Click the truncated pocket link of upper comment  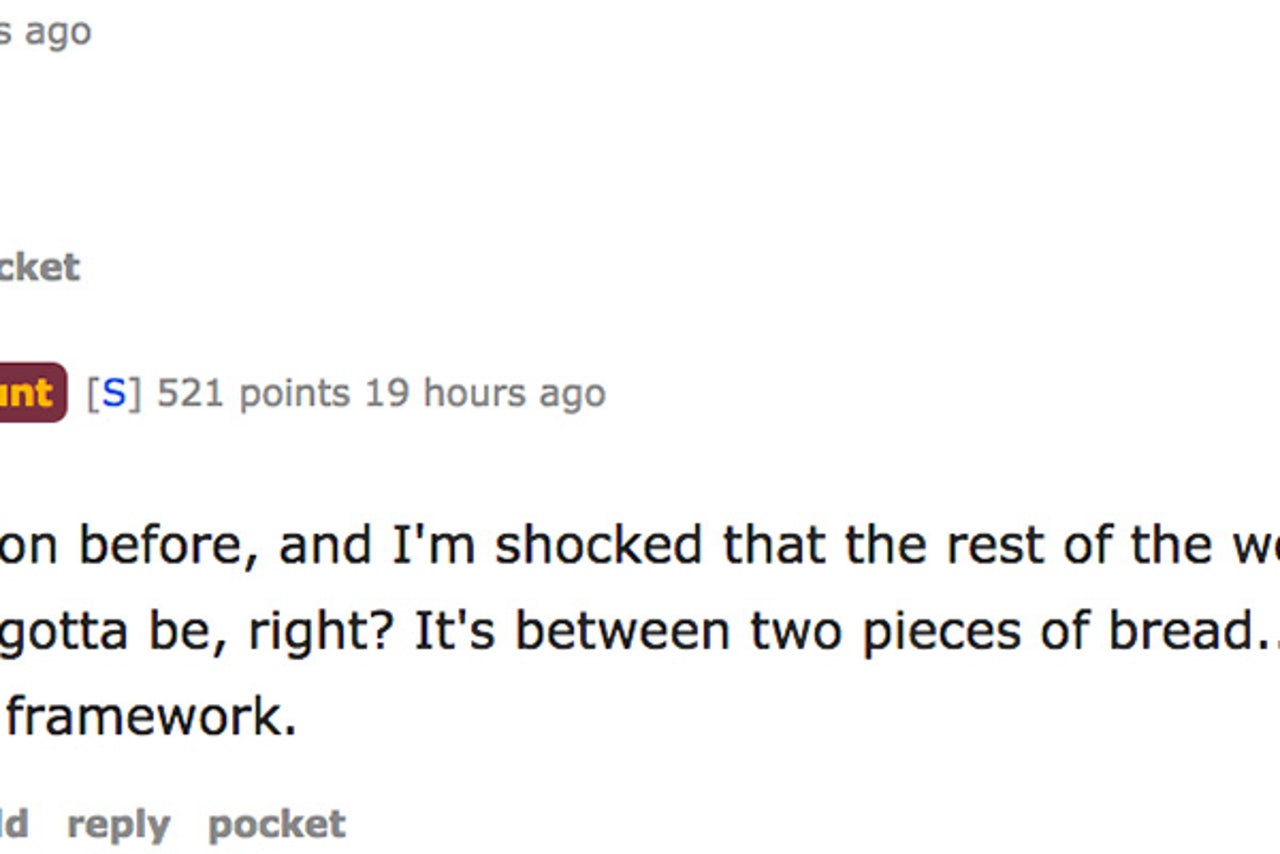pyautogui.click(x=39, y=267)
